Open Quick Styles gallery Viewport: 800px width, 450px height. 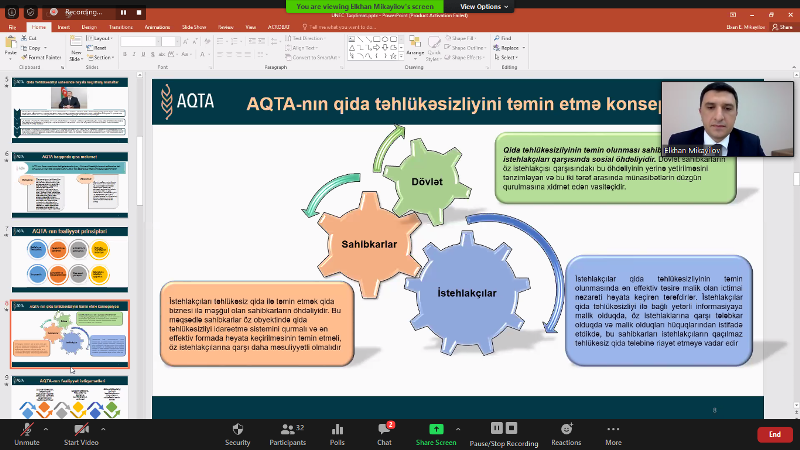pos(434,48)
